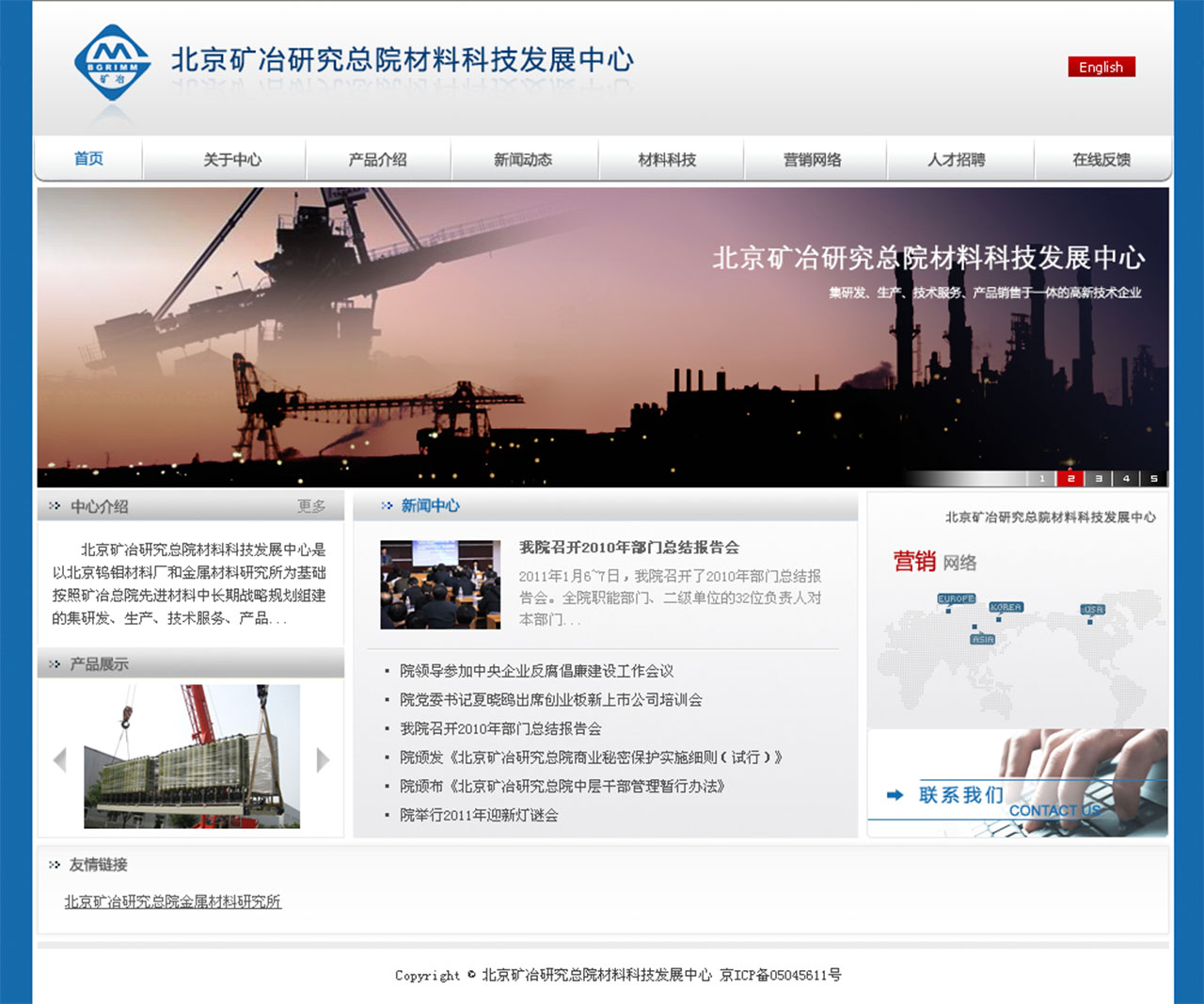This screenshot has height=1004, width=1204.
Task: Click the arrow icon beside 中心介绍
Action: pyautogui.click(x=55, y=506)
